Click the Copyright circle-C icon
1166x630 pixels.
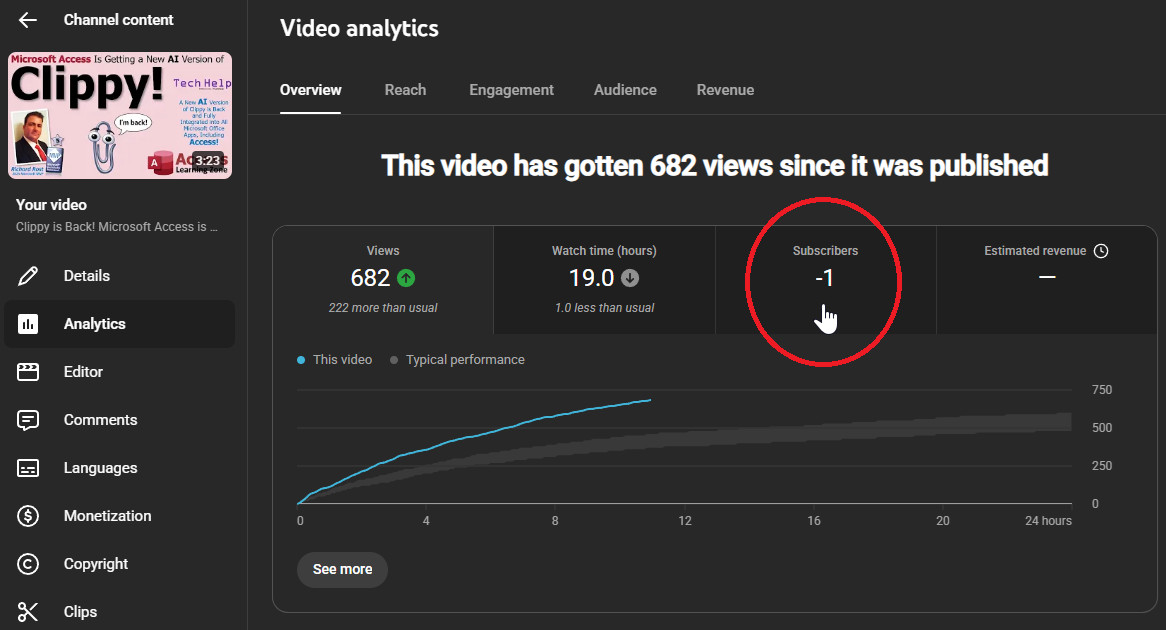tap(28, 564)
